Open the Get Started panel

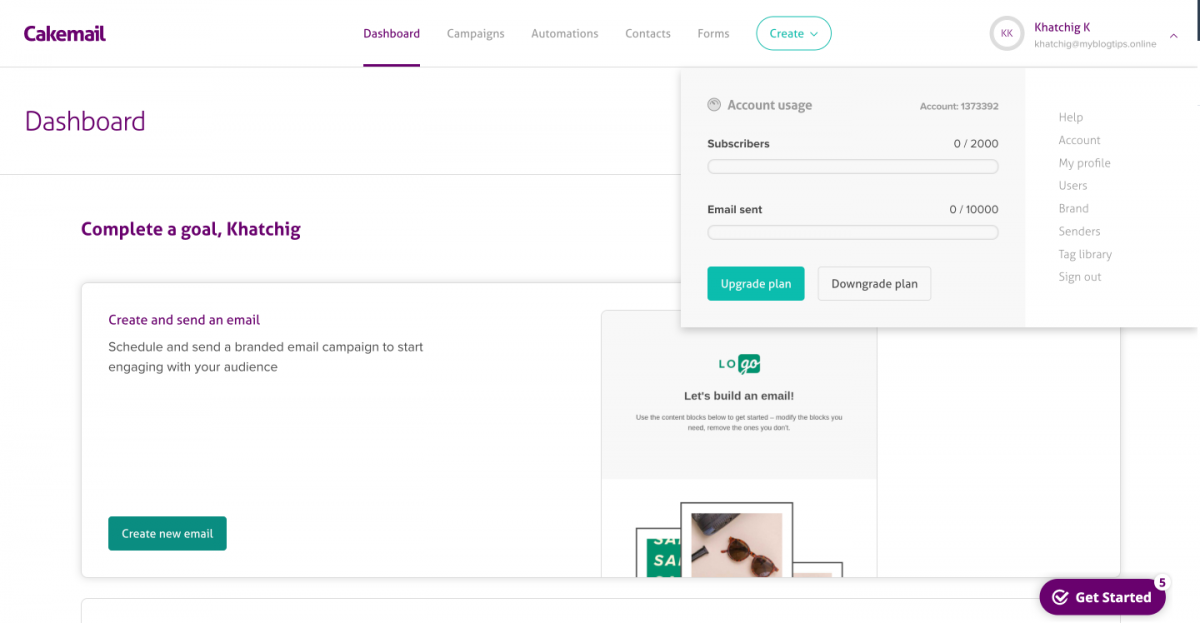tap(1102, 596)
